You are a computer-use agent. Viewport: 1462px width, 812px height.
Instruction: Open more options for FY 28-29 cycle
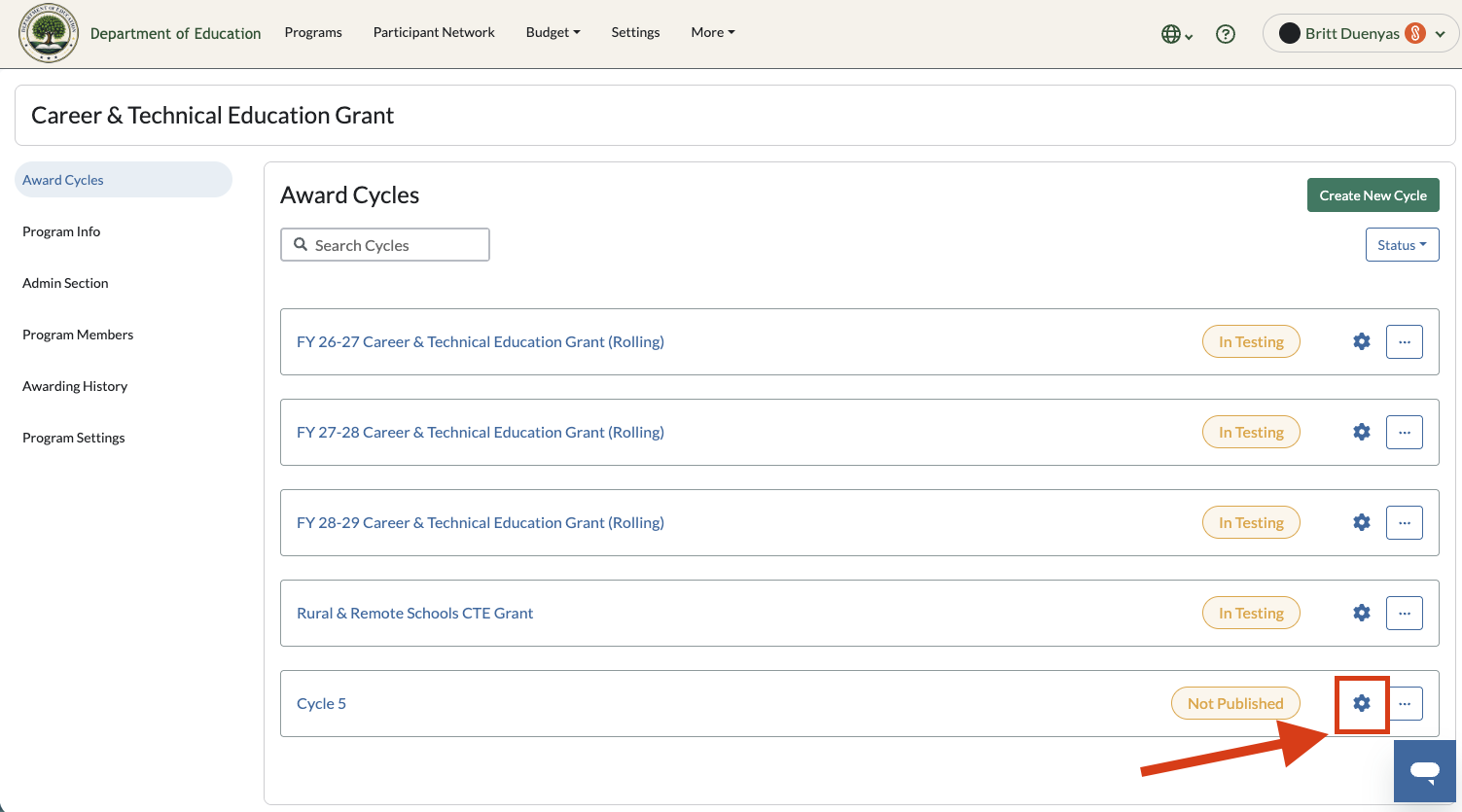click(1405, 522)
